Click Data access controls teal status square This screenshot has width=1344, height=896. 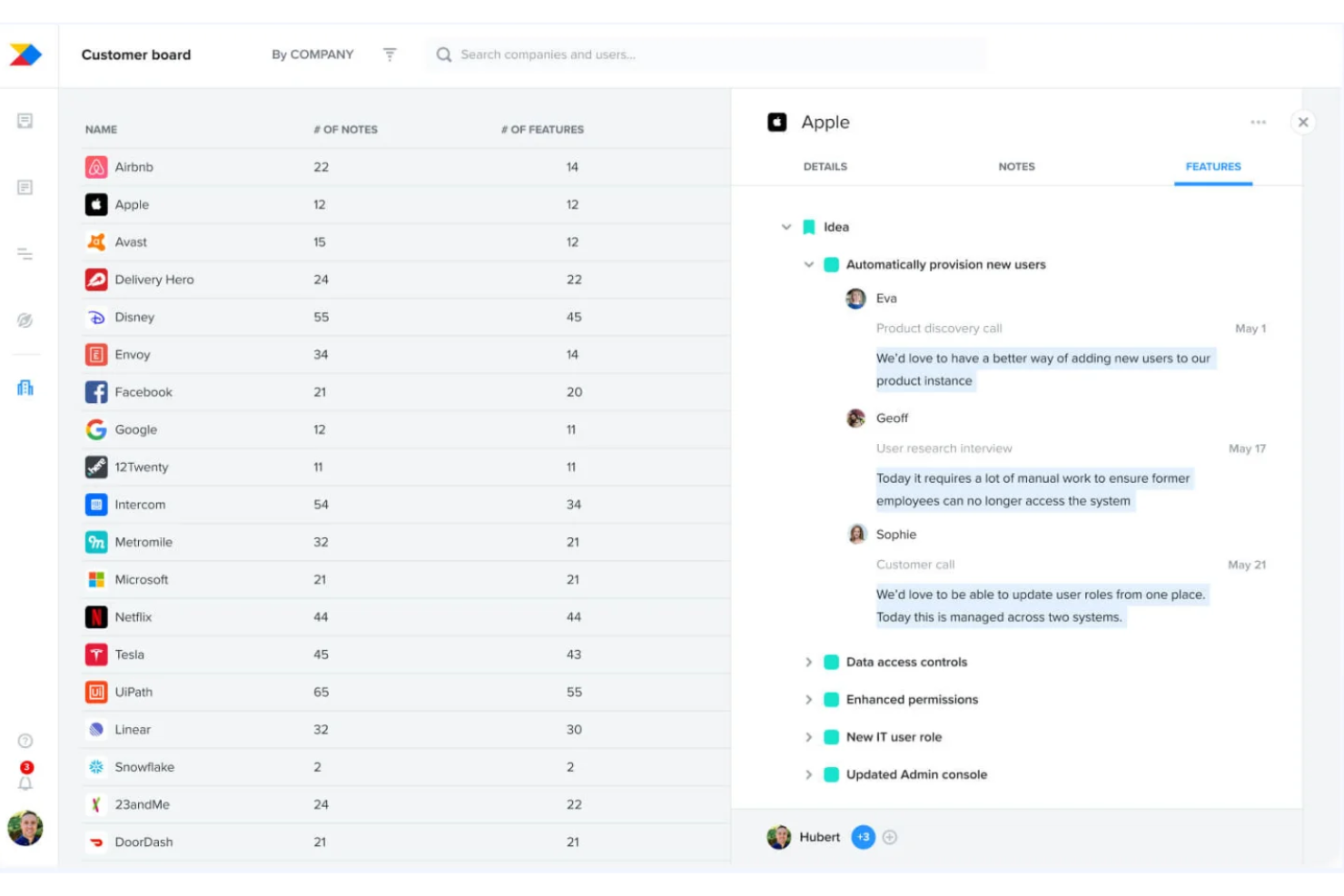tap(831, 662)
